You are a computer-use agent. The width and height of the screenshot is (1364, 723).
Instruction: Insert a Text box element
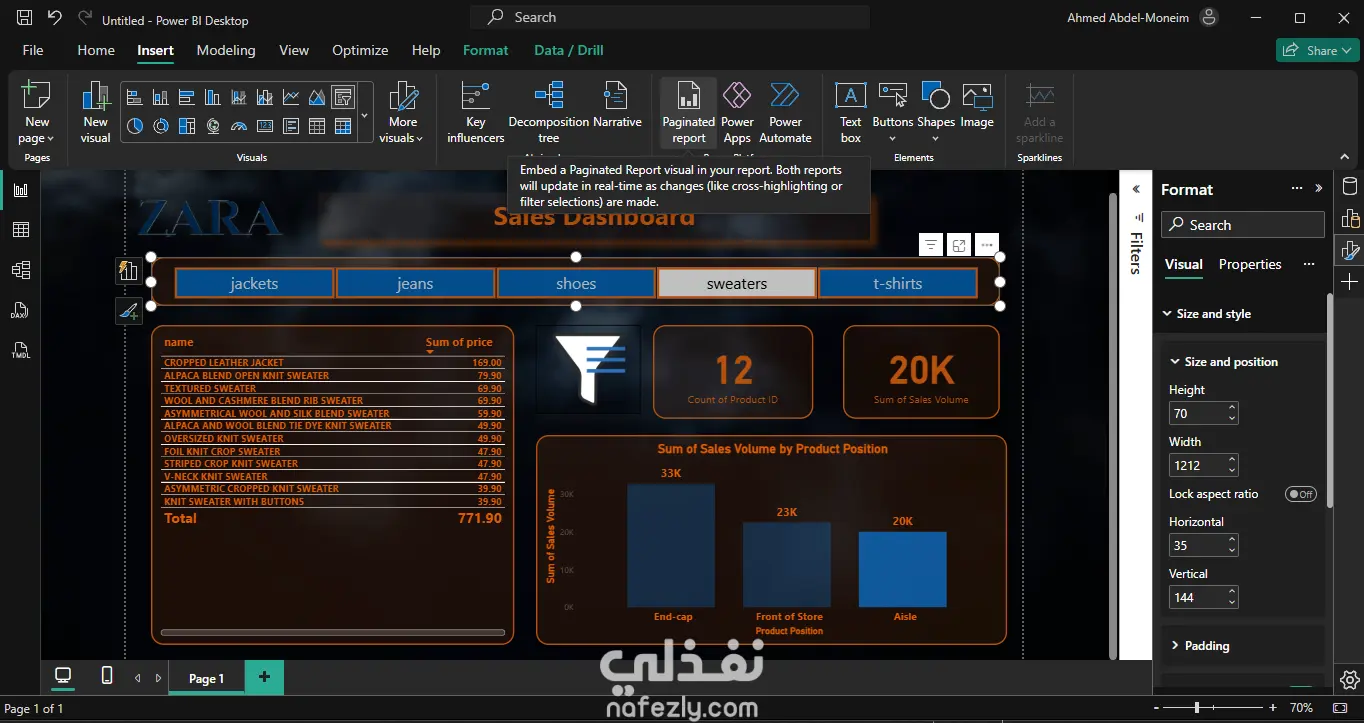(850, 112)
